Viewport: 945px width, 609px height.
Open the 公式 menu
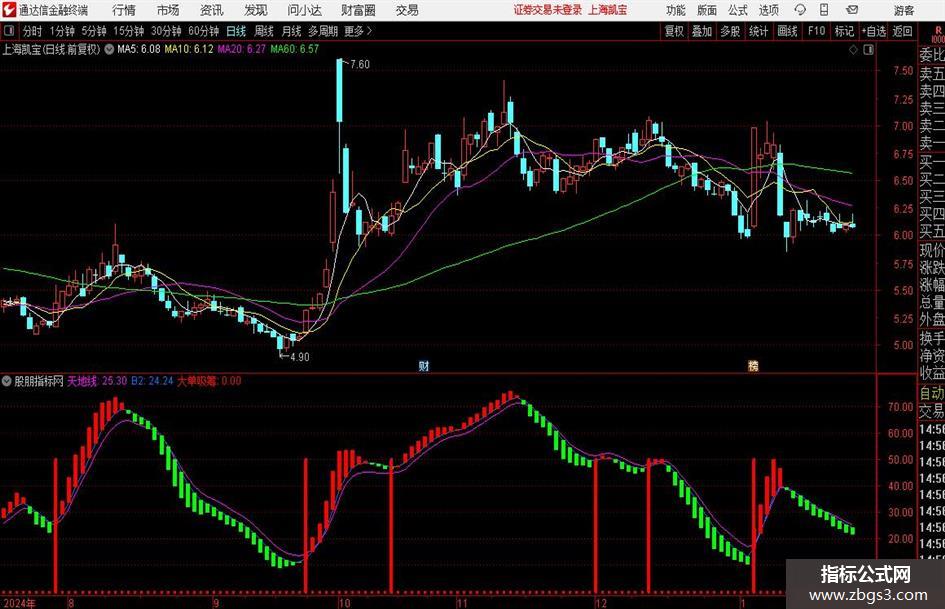pyautogui.click(x=738, y=10)
